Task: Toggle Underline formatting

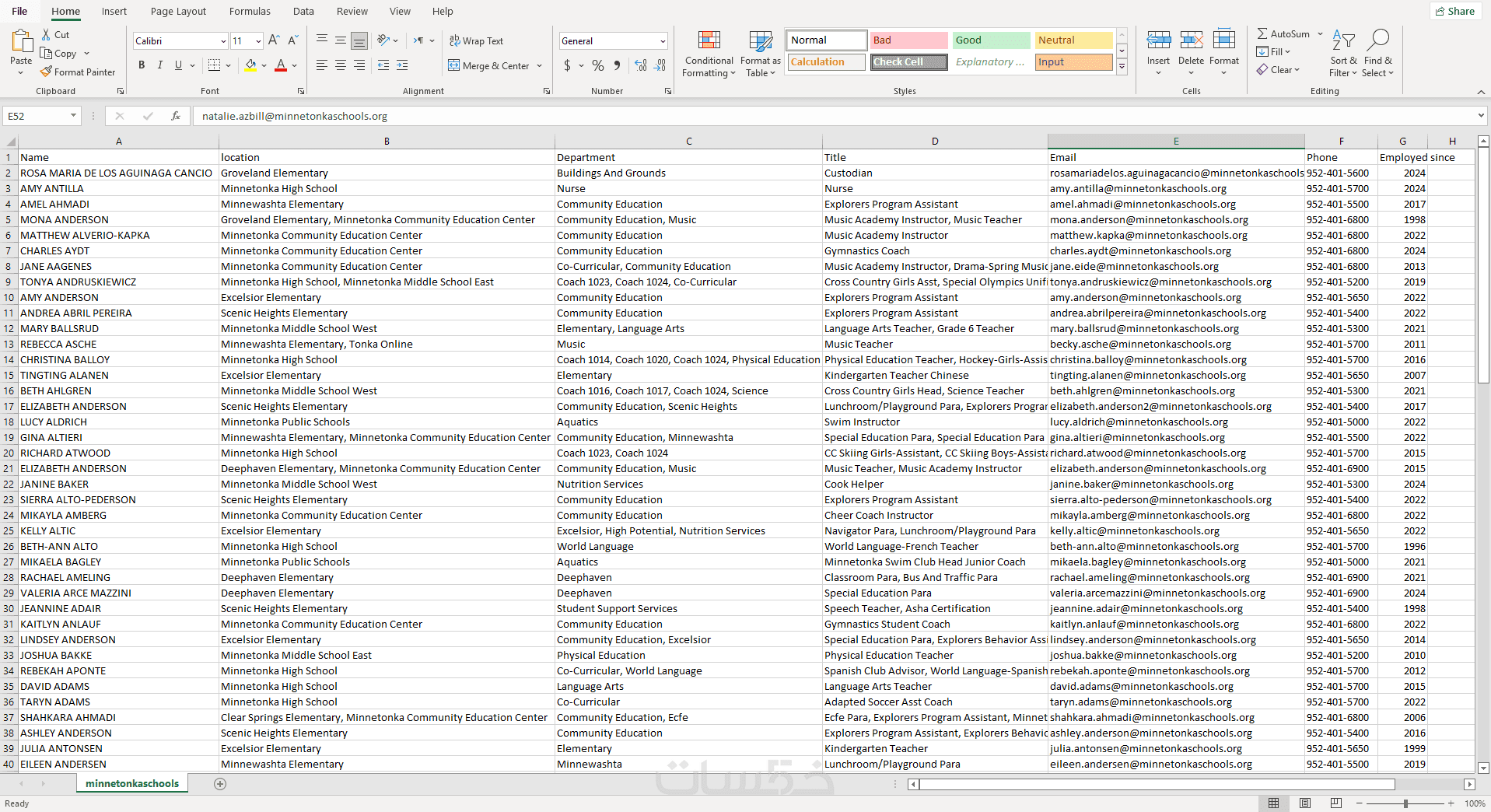Action: pos(178,65)
